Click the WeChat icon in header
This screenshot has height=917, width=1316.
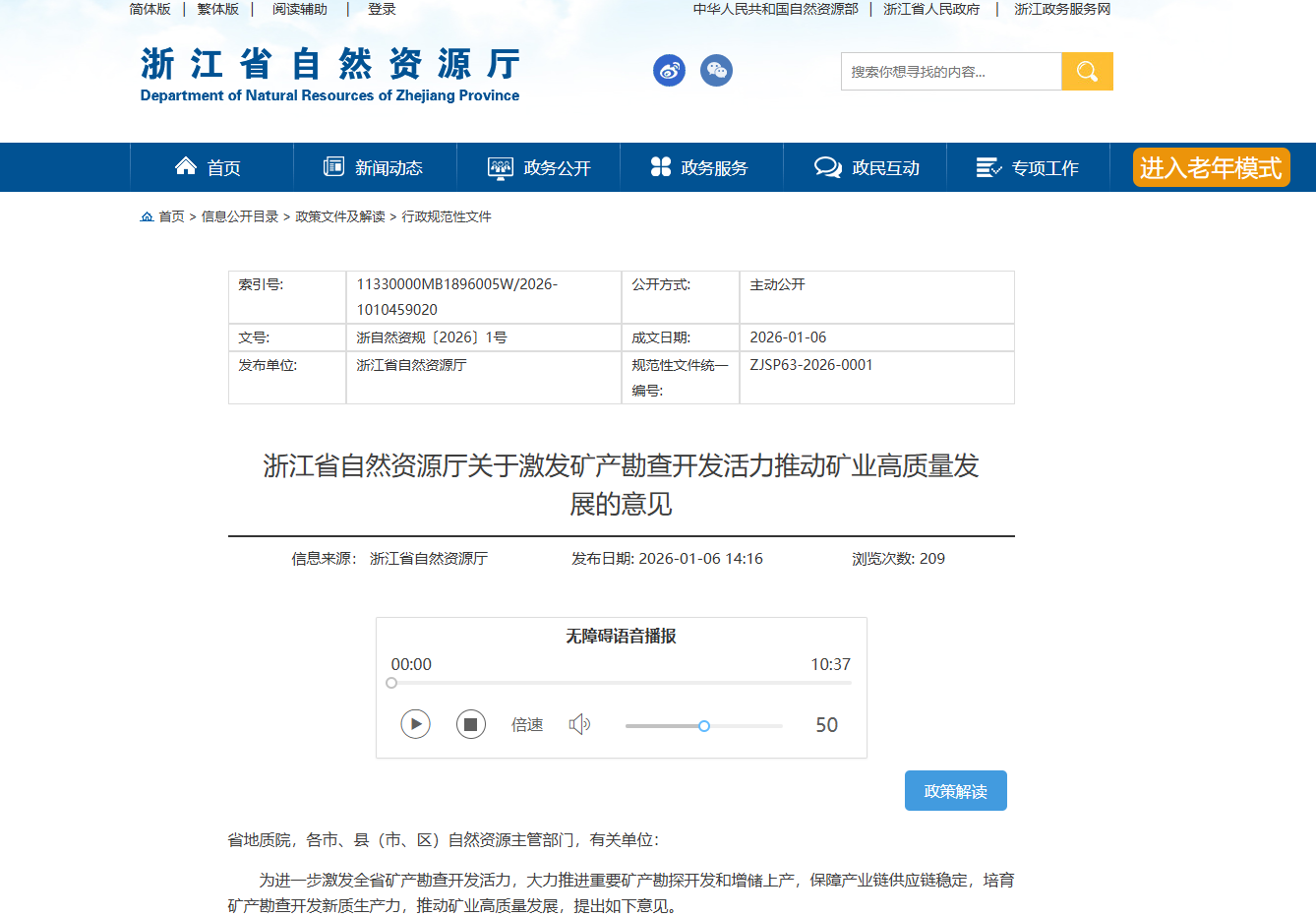coord(716,71)
